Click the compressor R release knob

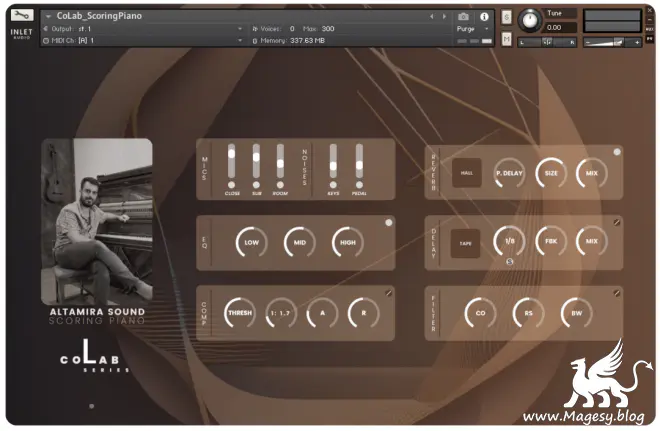click(364, 313)
